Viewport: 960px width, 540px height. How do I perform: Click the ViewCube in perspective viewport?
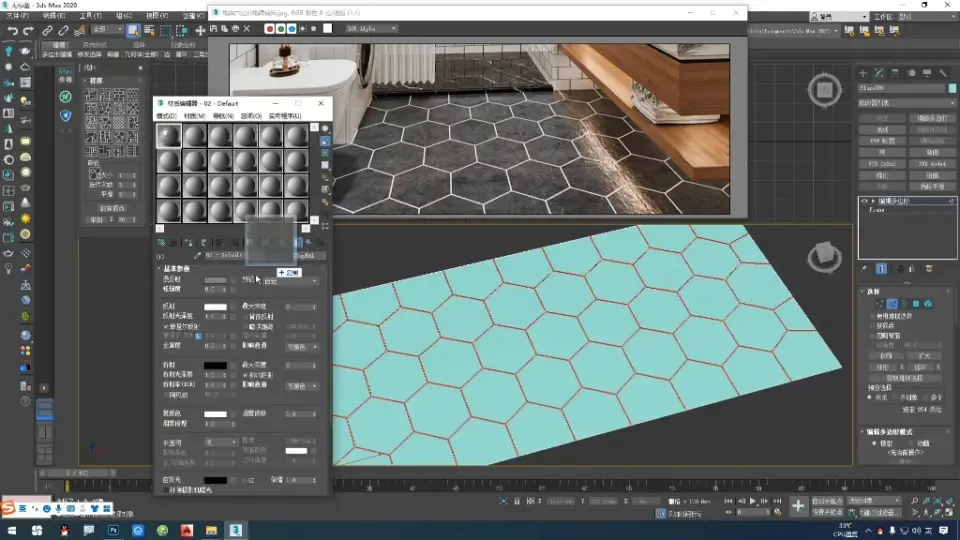(824, 256)
